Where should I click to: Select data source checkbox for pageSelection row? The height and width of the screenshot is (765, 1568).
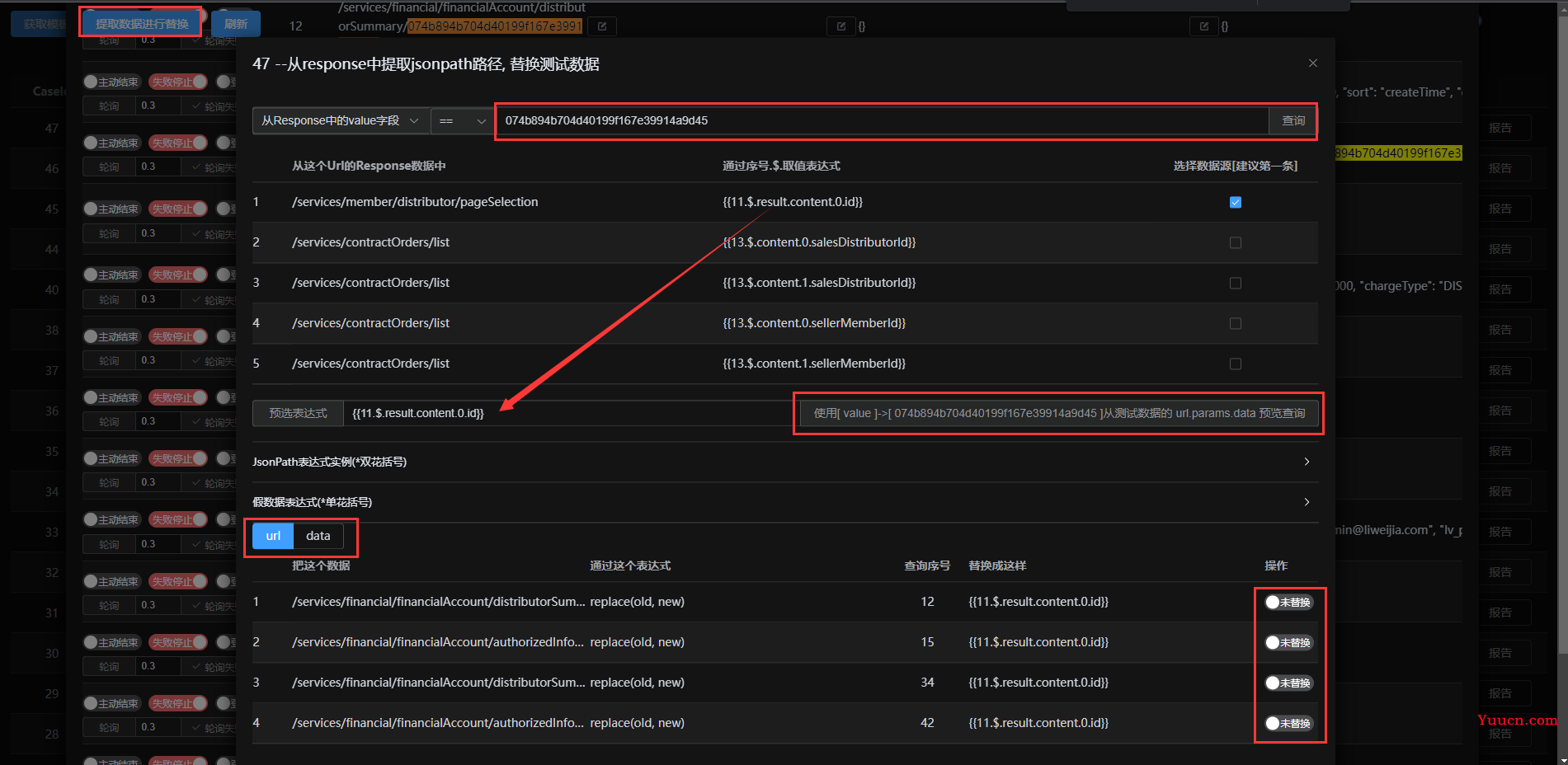pyautogui.click(x=1235, y=202)
